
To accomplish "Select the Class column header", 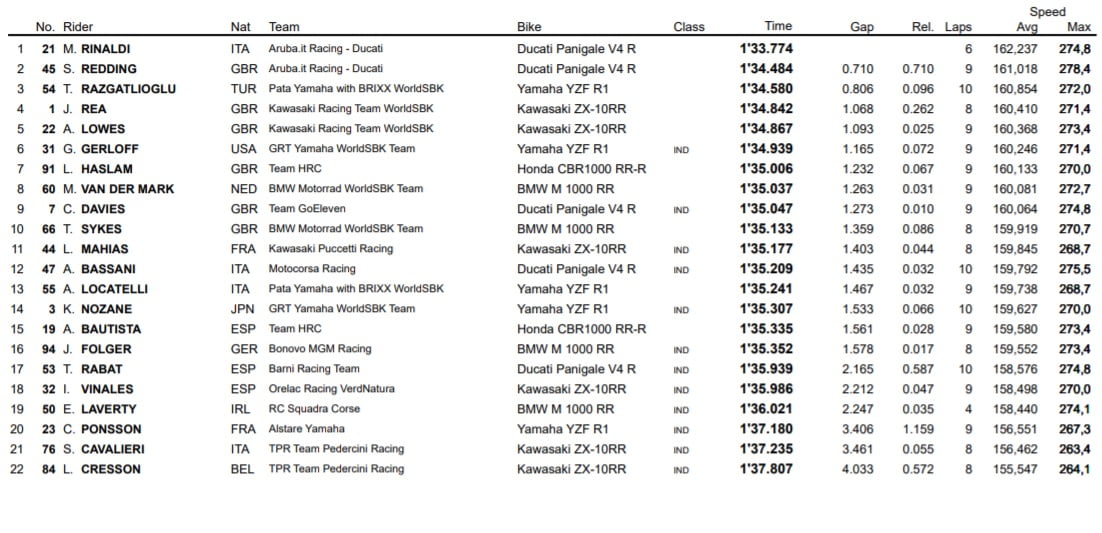I will click(x=689, y=27).
